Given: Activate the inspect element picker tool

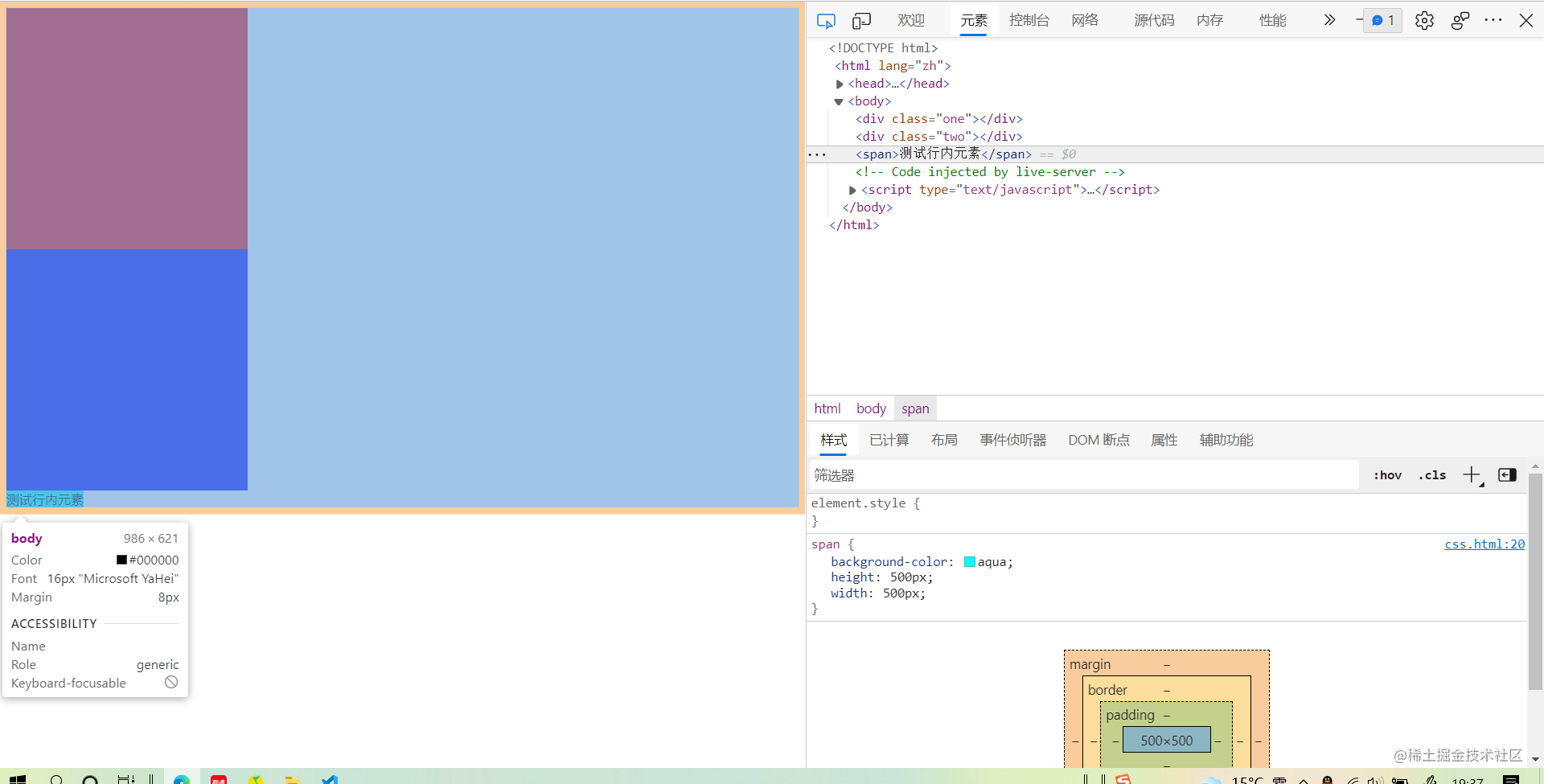Looking at the screenshot, I should pyautogui.click(x=826, y=21).
